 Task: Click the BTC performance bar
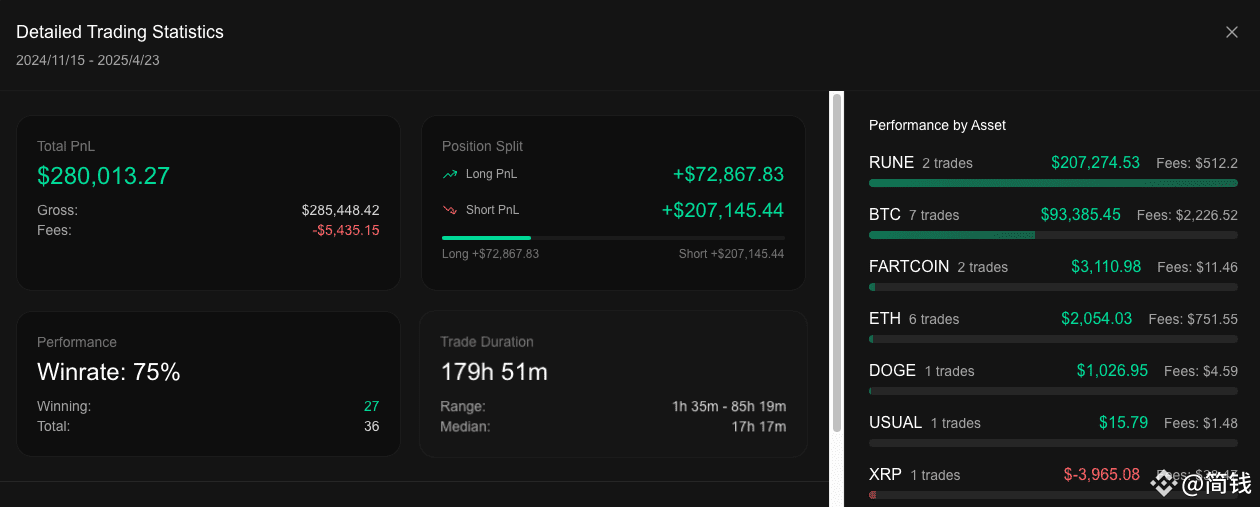point(1053,235)
